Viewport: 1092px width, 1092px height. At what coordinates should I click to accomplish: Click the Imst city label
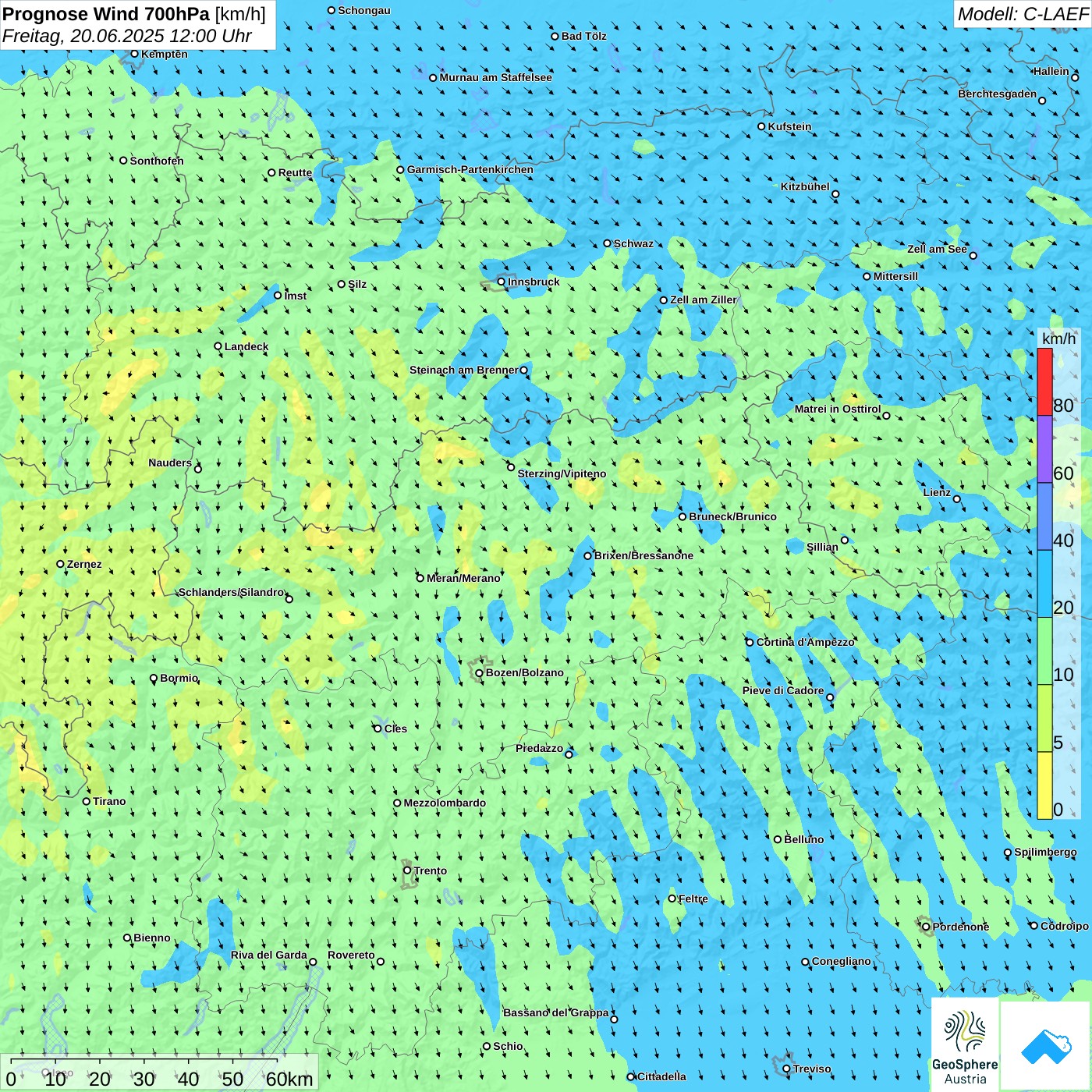295,296
